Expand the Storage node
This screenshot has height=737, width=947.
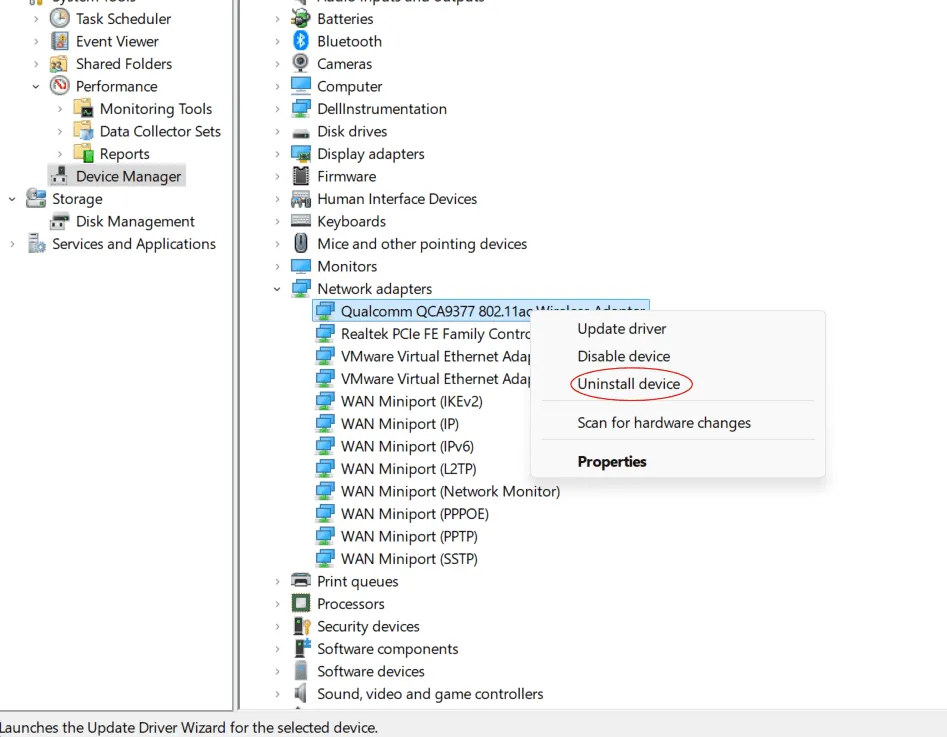pos(10,198)
